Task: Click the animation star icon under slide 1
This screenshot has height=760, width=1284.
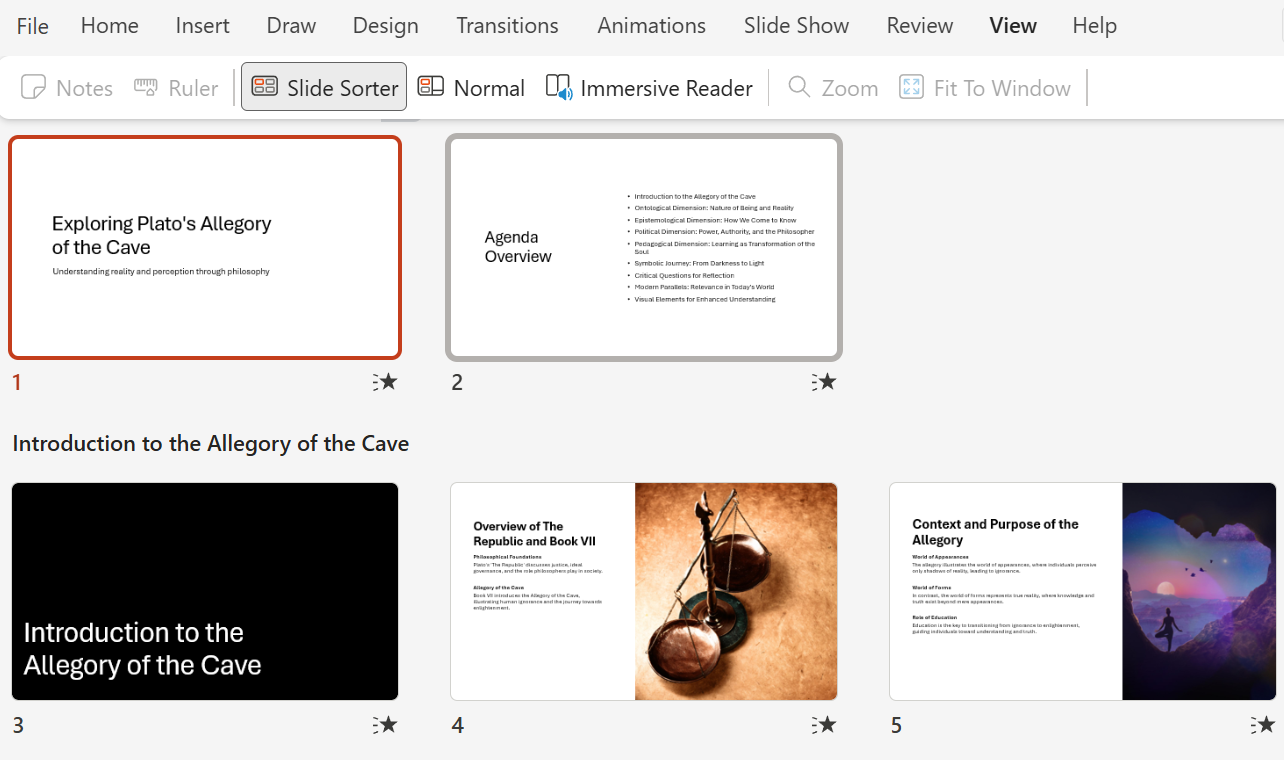Action: coord(385,382)
